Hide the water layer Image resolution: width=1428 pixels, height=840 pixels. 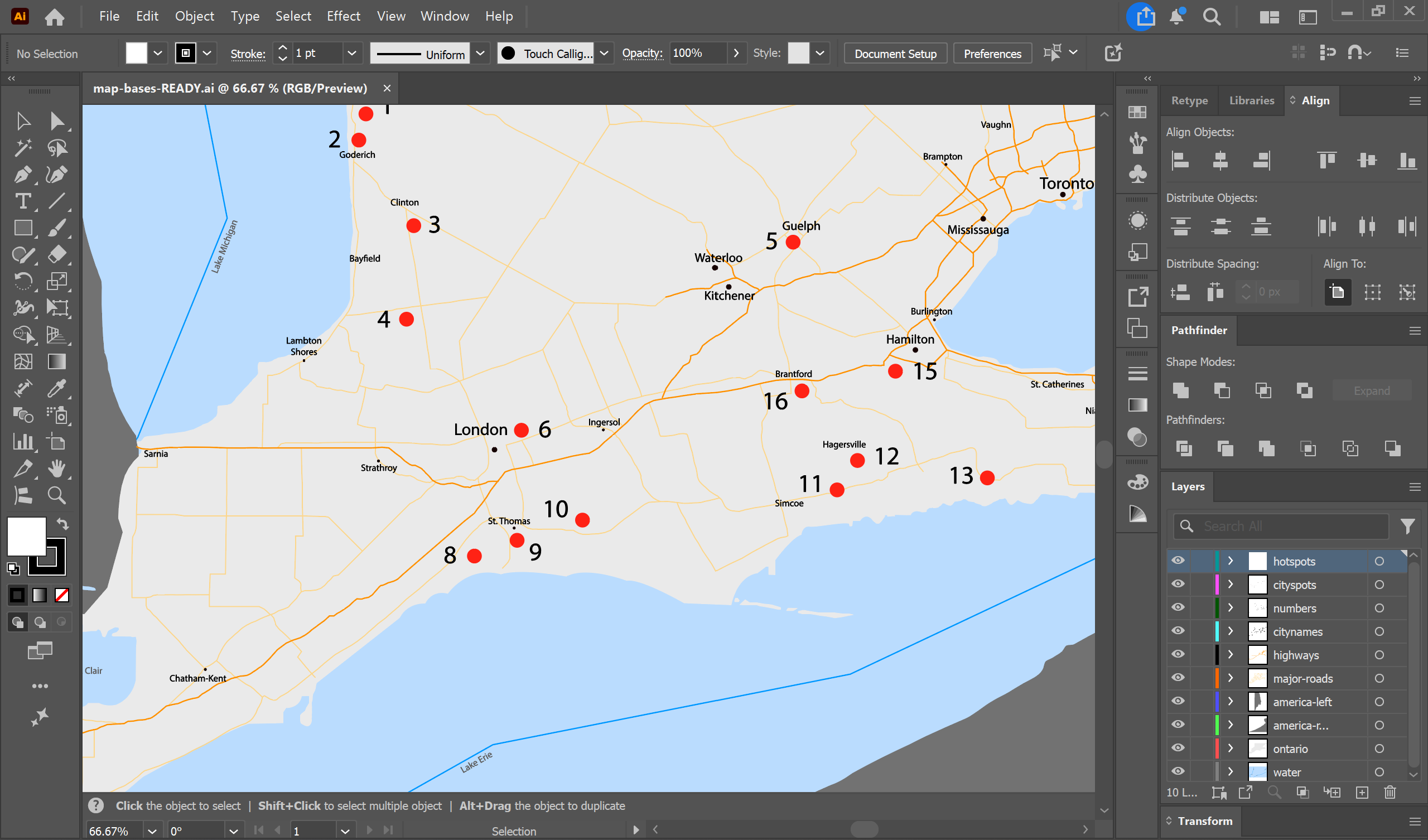coord(1178,771)
